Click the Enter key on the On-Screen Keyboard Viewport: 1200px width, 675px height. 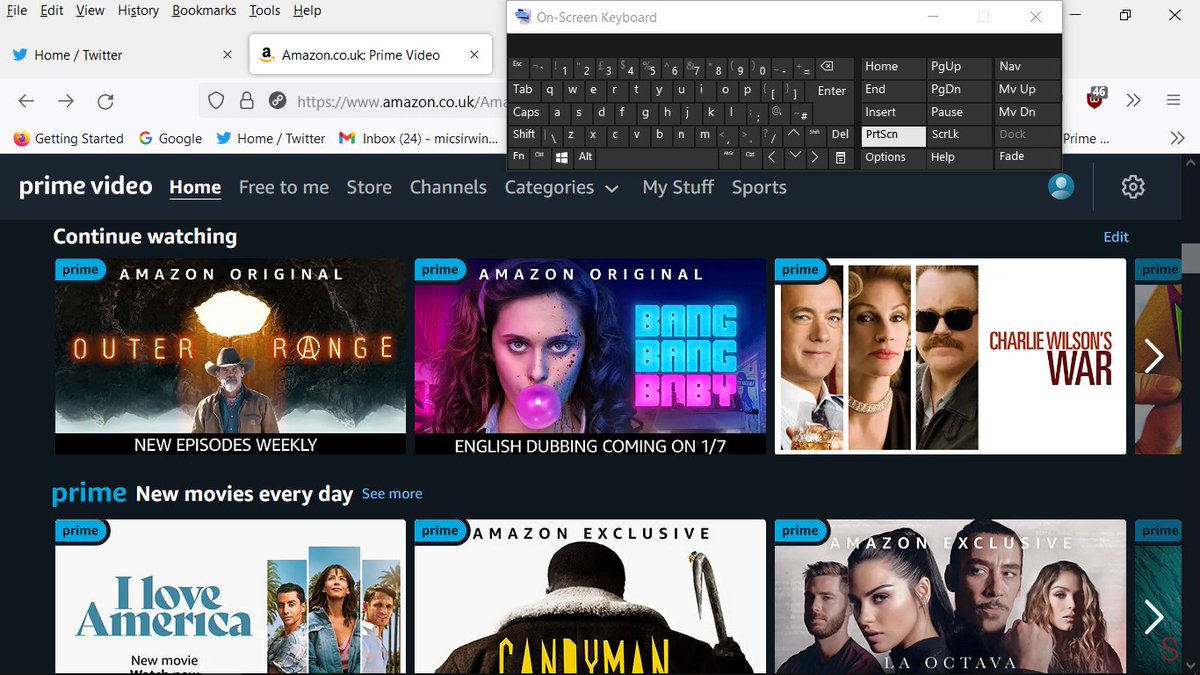(x=832, y=91)
